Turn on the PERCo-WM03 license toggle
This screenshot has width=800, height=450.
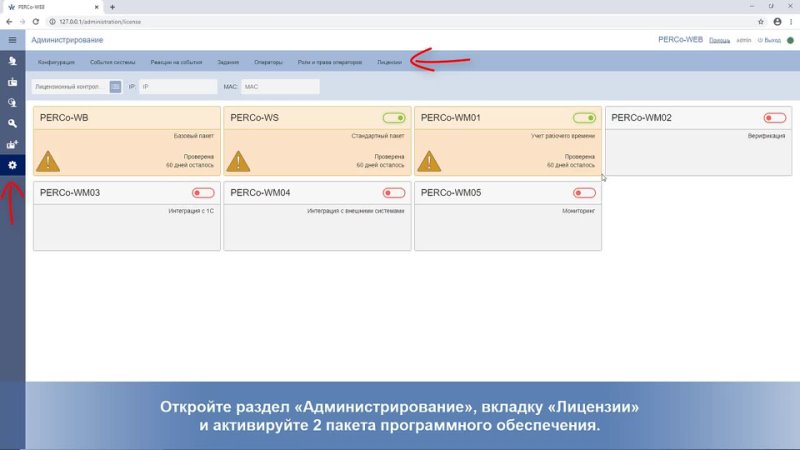tap(203, 193)
